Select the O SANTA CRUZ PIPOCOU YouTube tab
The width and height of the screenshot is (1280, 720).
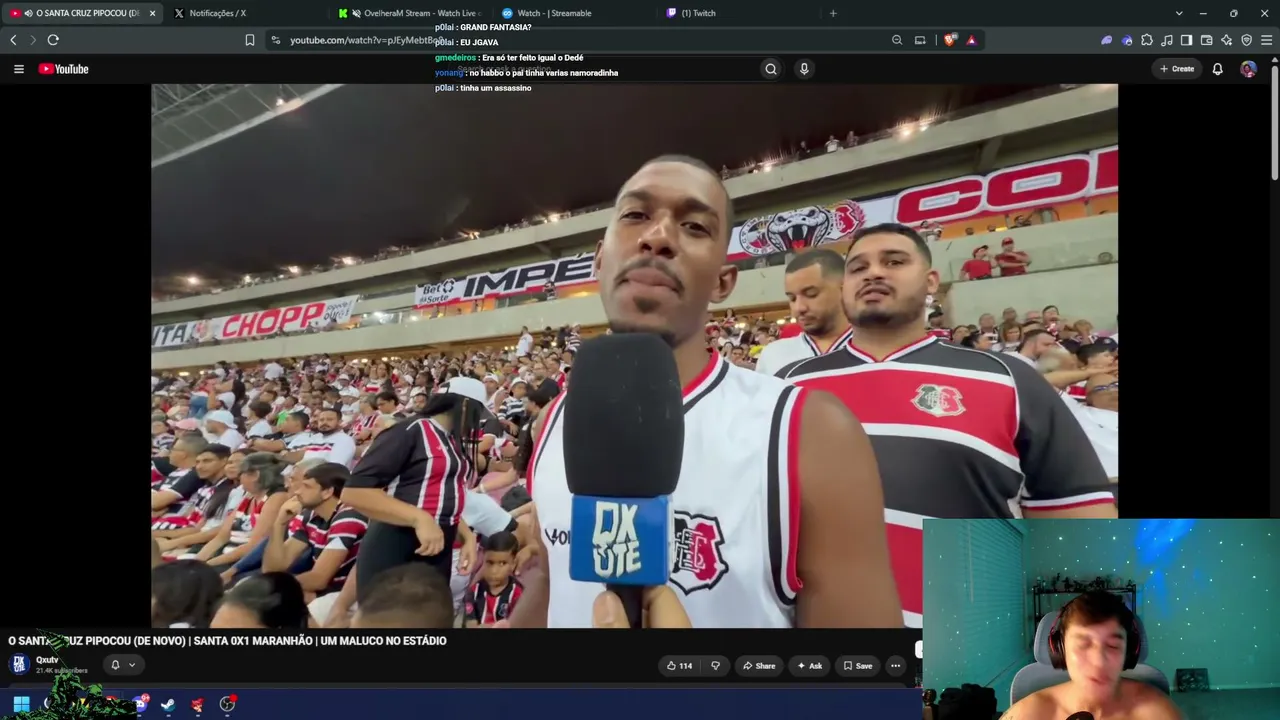point(80,13)
